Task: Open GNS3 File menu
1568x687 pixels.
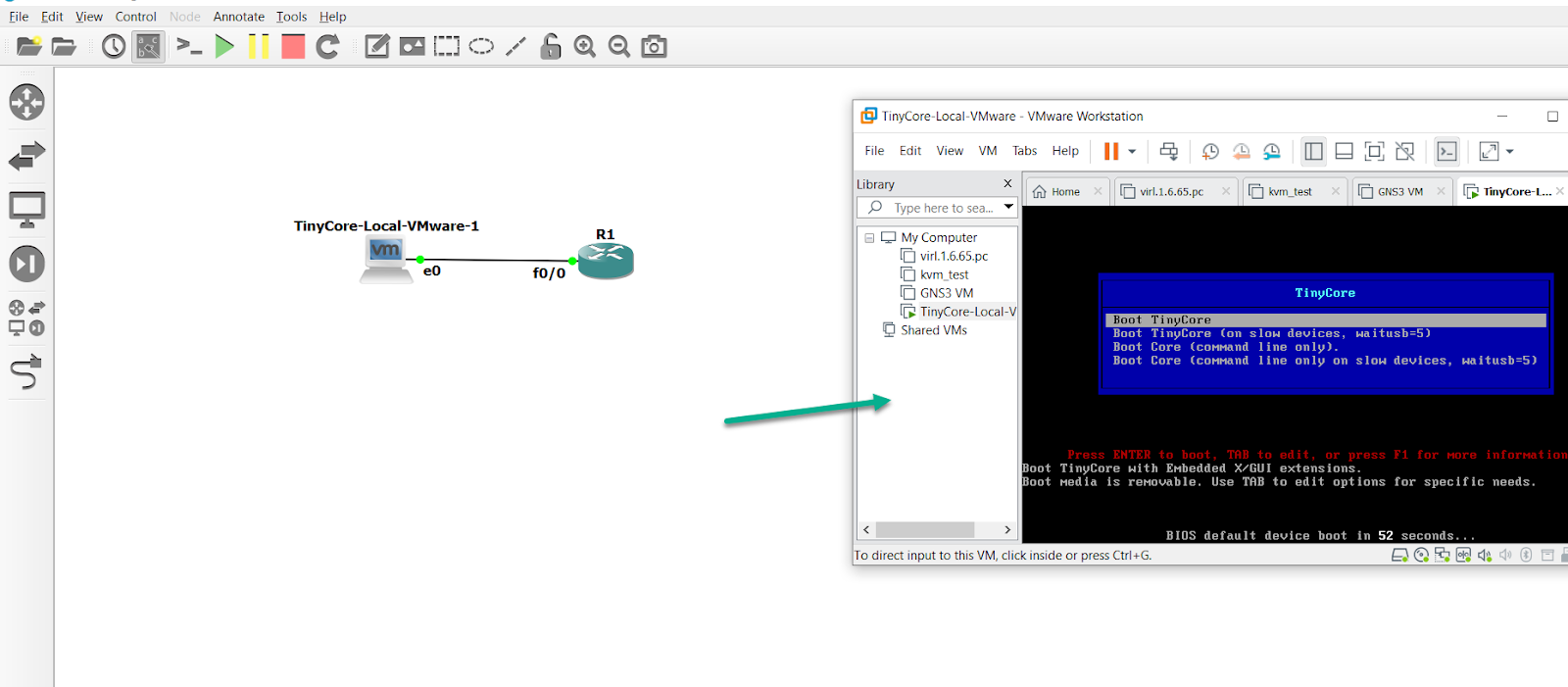Action: pos(19,17)
